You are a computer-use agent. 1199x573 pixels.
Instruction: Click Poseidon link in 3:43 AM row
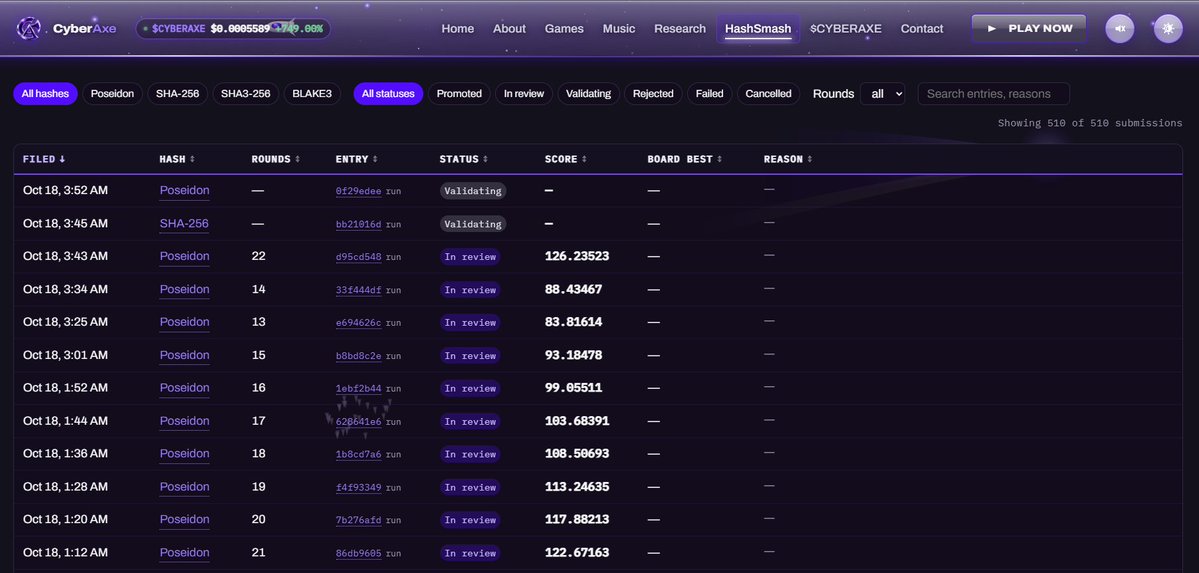[184, 256]
